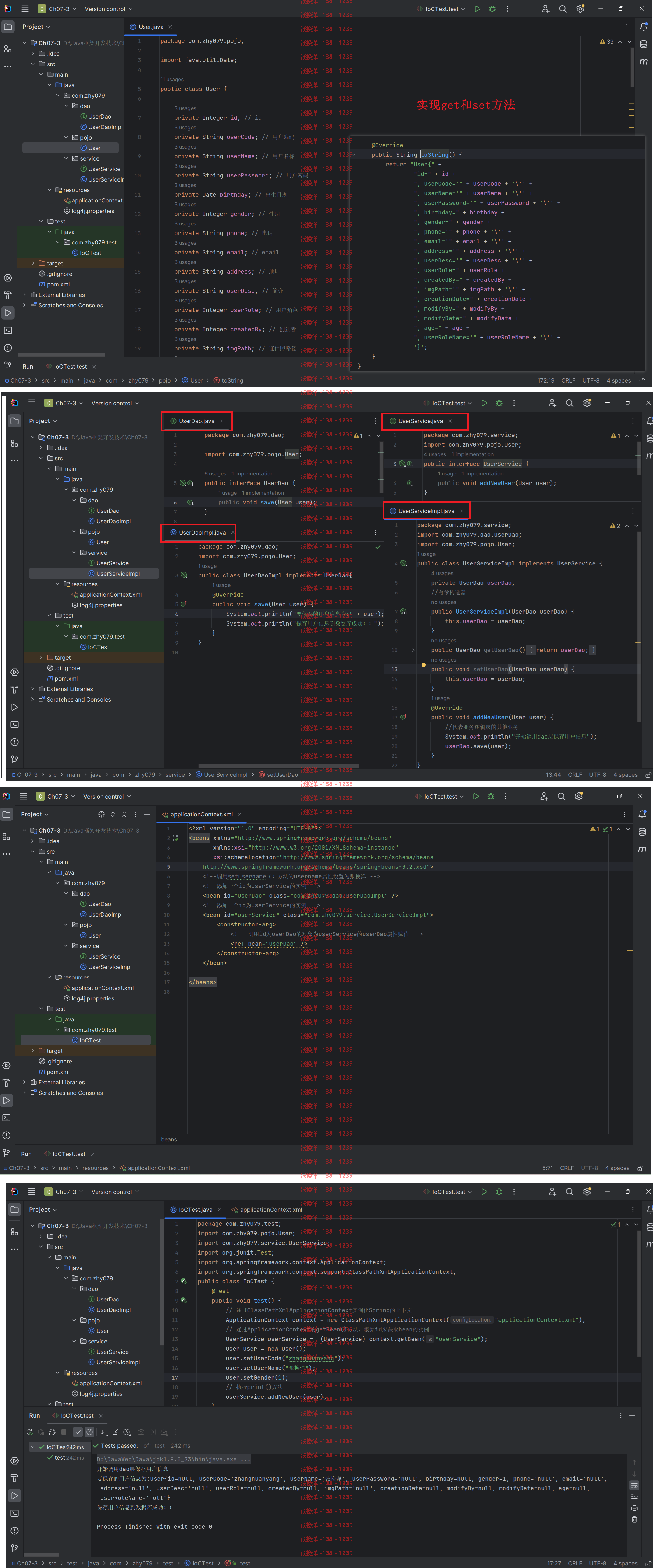Open the Database tool window icon in User.java window

tap(643, 45)
